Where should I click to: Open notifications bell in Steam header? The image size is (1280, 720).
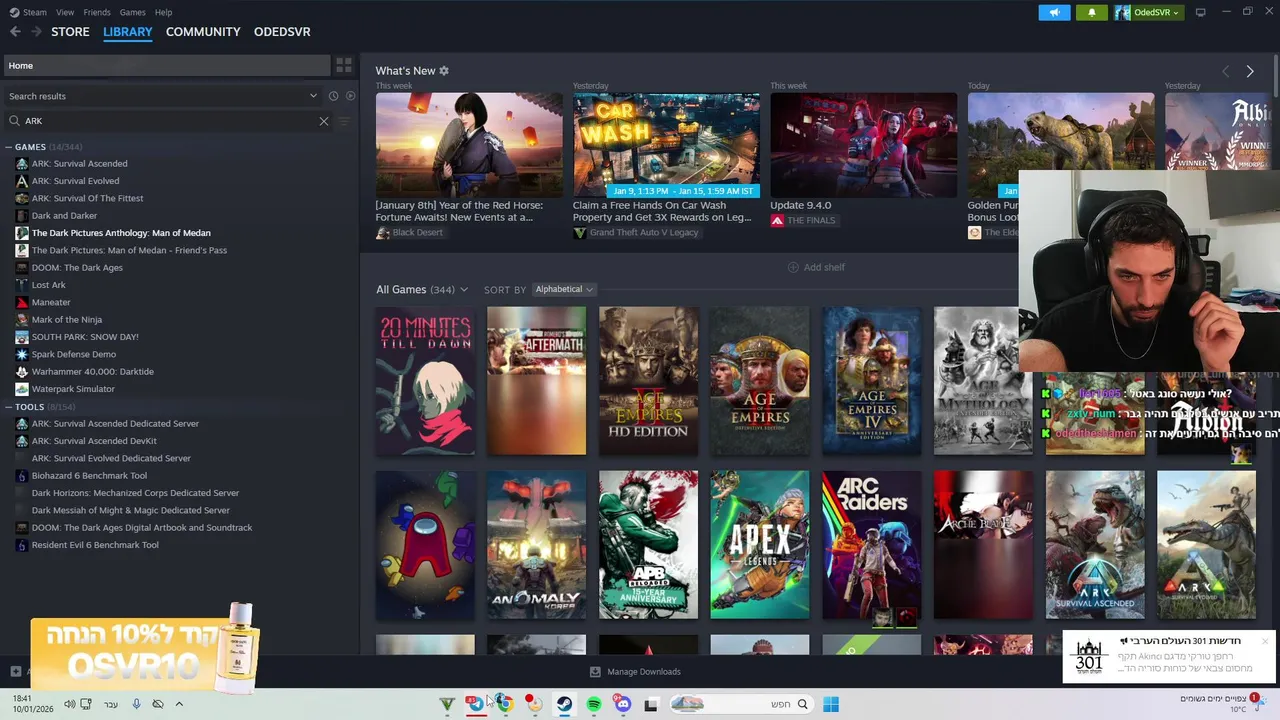click(1091, 12)
